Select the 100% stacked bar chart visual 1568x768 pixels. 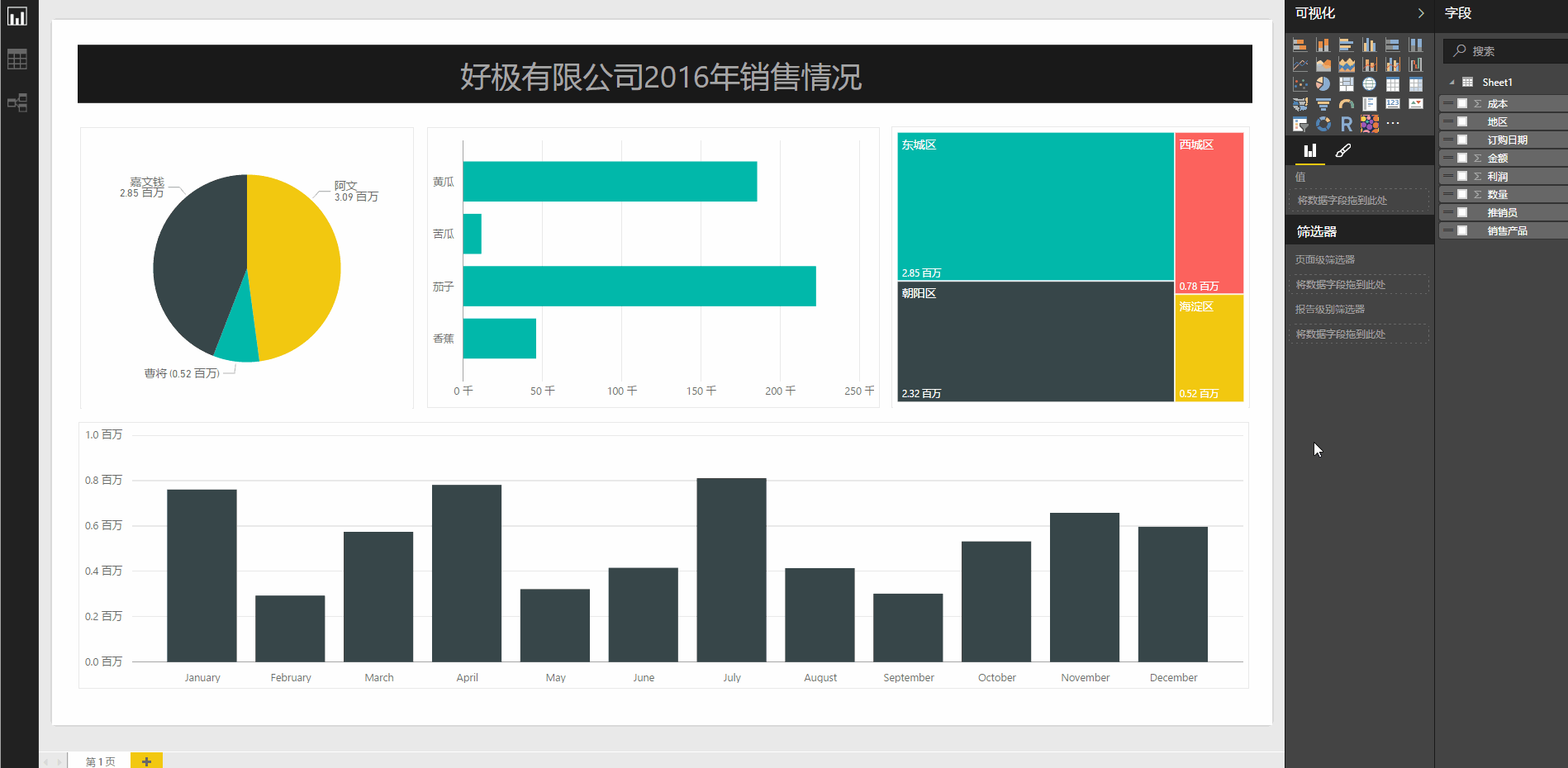coord(1392,45)
